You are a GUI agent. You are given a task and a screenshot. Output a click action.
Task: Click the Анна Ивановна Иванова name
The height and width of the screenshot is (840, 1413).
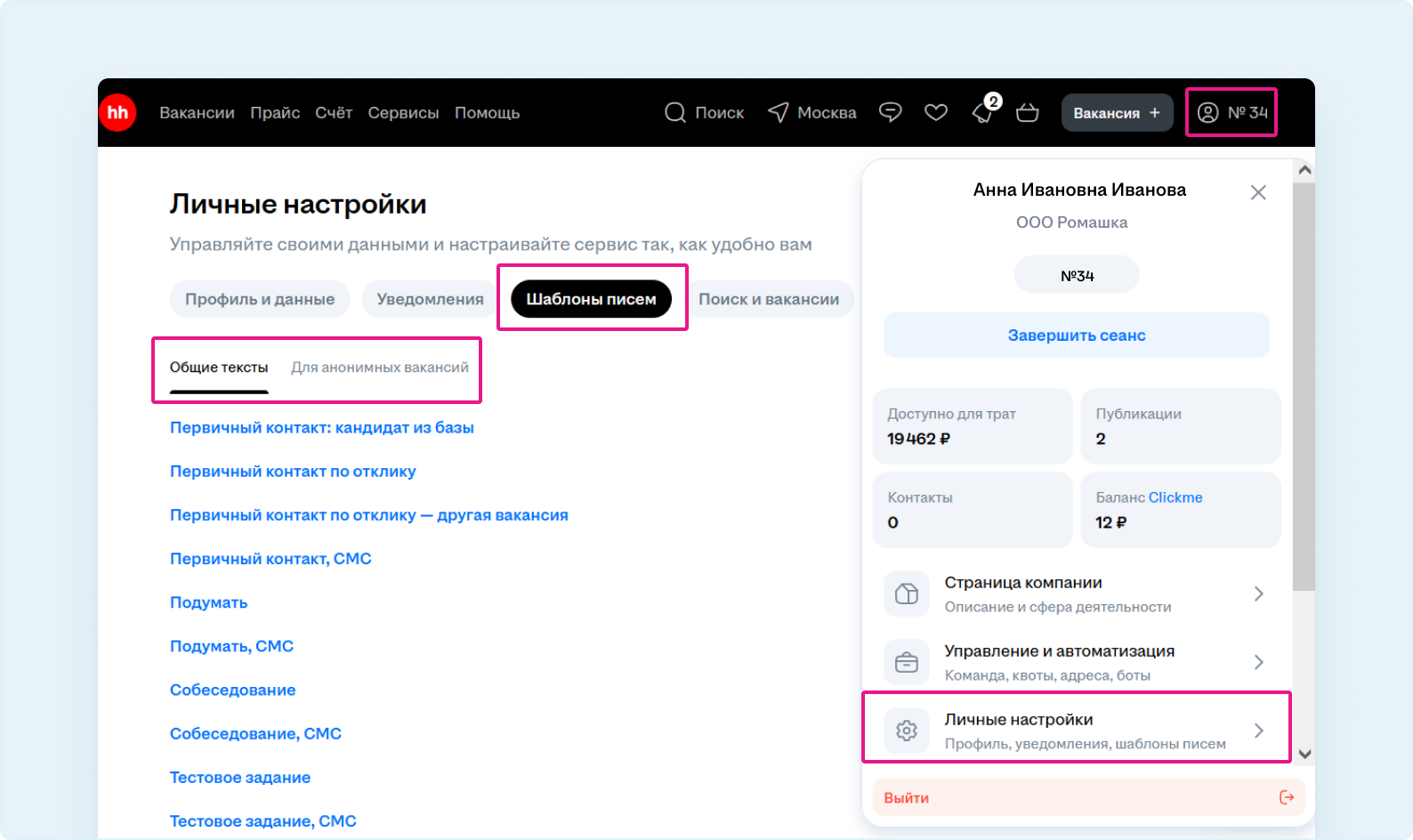click(1079, 190)
